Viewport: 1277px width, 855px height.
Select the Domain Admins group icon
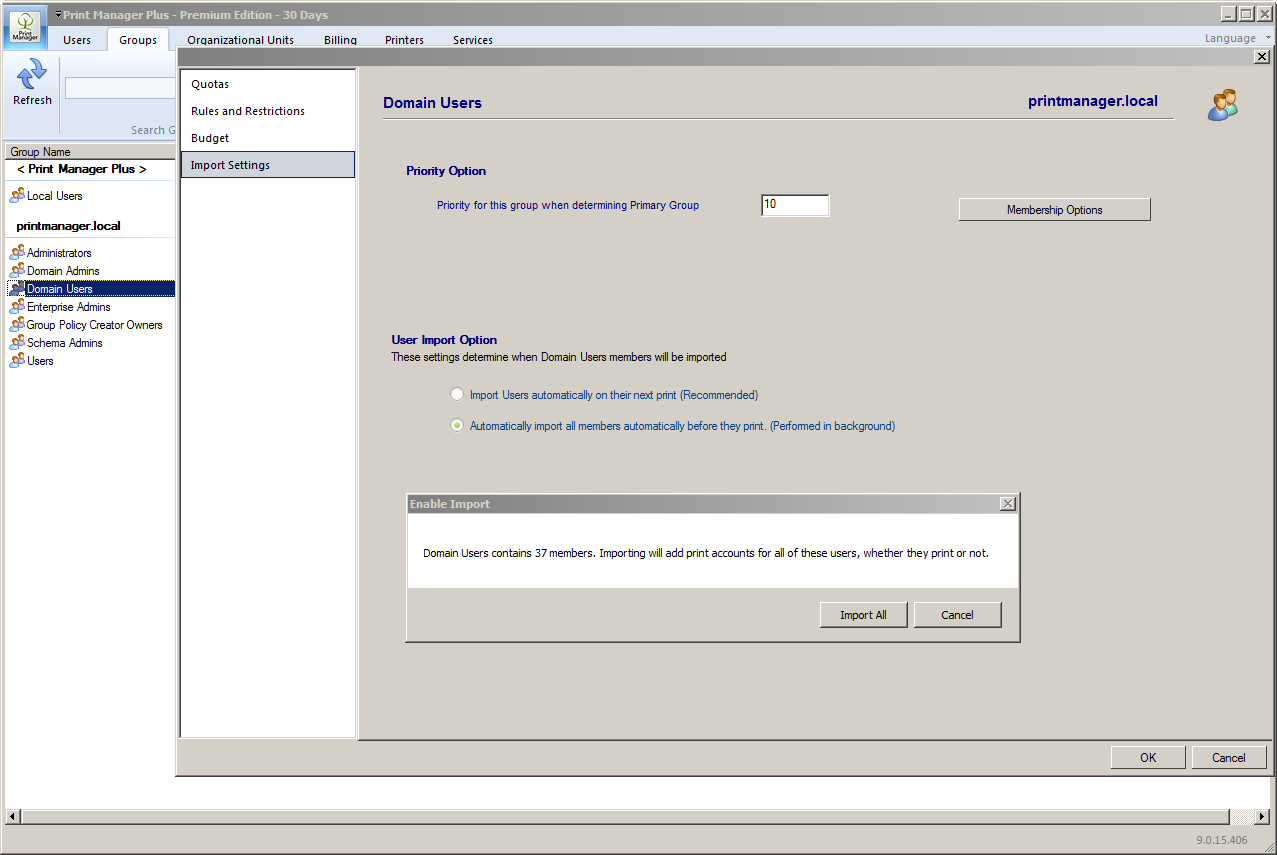tap(17, 271)
